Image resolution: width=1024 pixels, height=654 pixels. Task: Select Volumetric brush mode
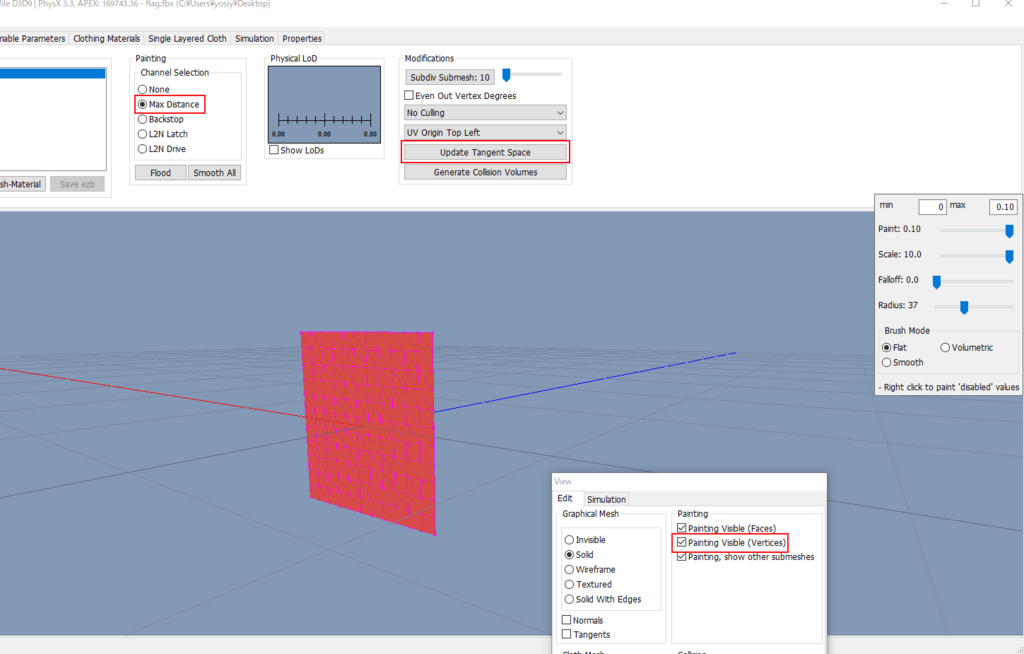pos(945,348)
